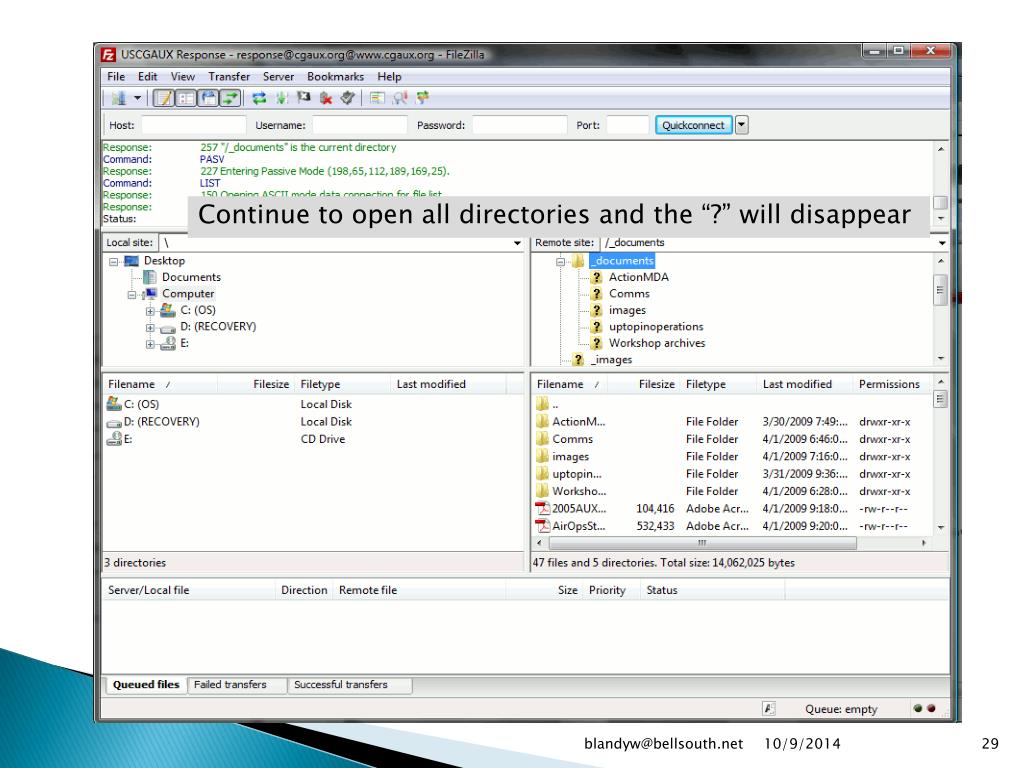Switch to the Successful transfers tab
The height and width of the screenshot is (768, 1024).
(349, 684)
